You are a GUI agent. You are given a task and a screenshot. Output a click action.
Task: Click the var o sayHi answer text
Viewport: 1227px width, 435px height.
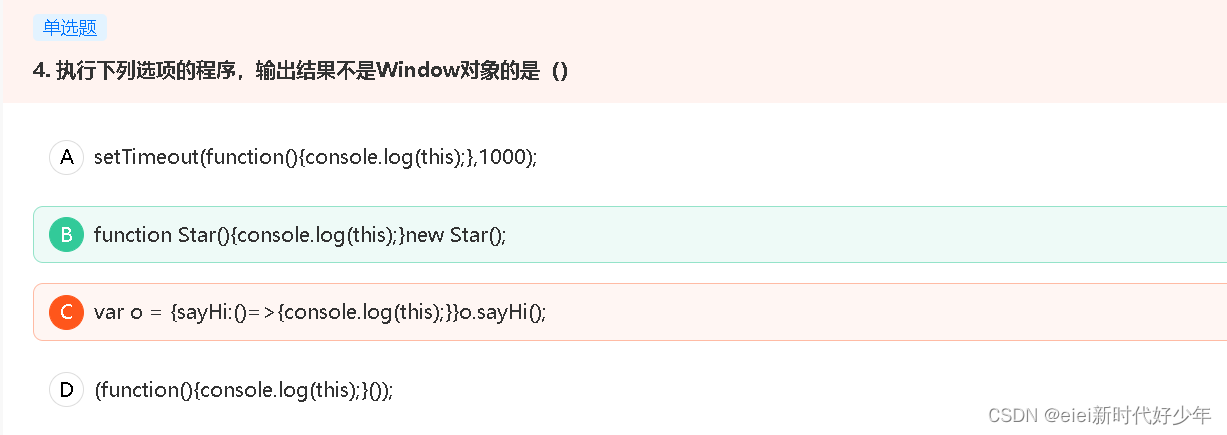(x=320, y=312)
